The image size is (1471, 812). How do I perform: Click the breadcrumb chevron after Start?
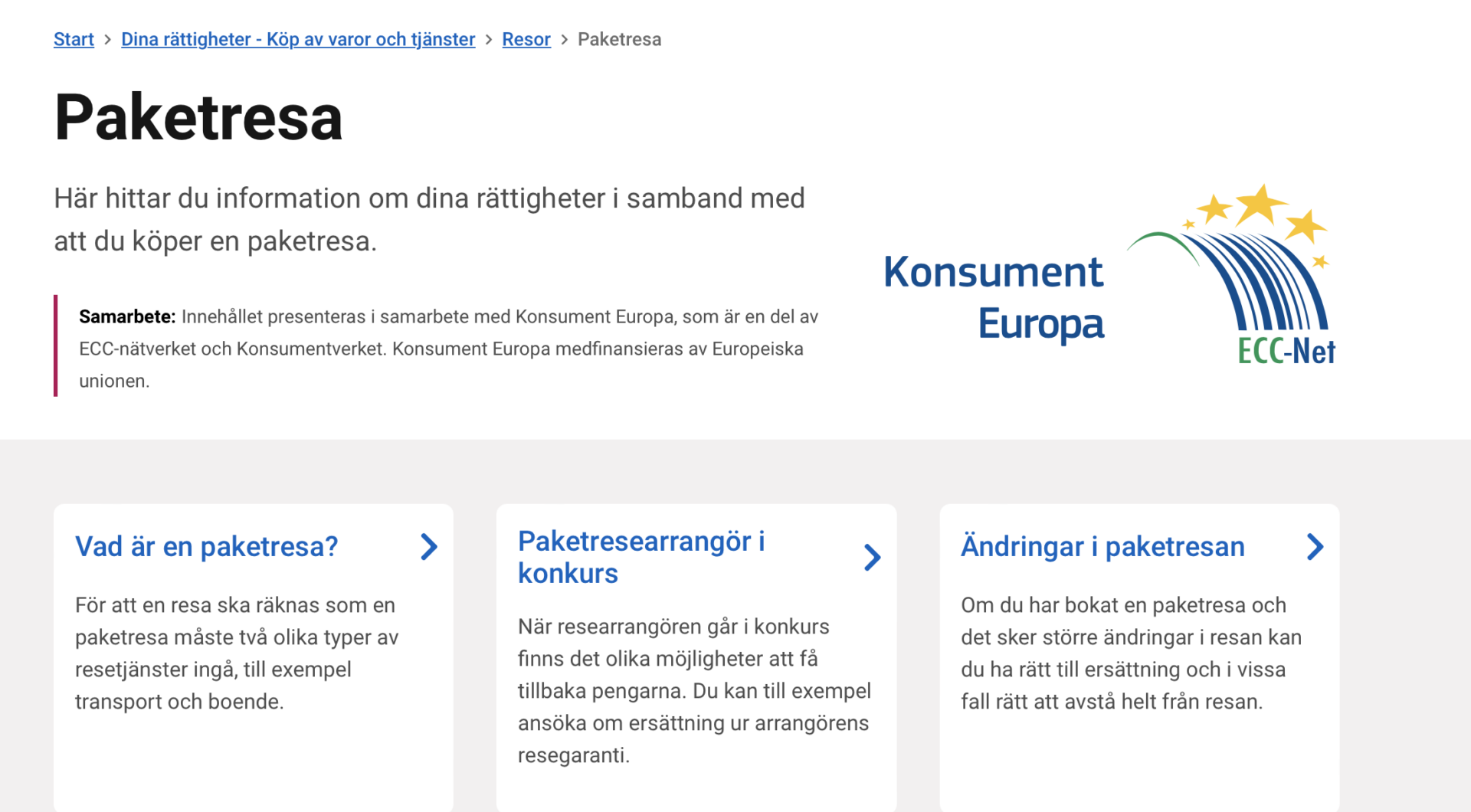coord(107,40)
